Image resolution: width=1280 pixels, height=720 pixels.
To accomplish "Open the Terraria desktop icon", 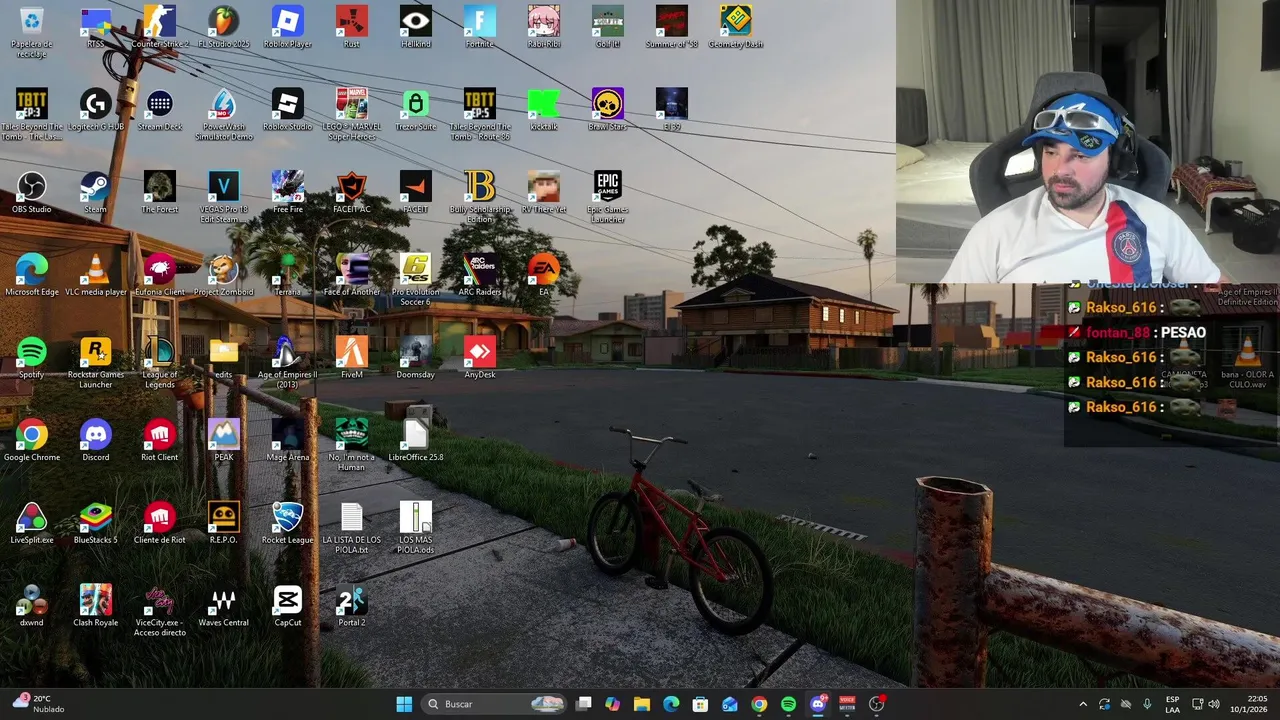I will coord(287,275).
